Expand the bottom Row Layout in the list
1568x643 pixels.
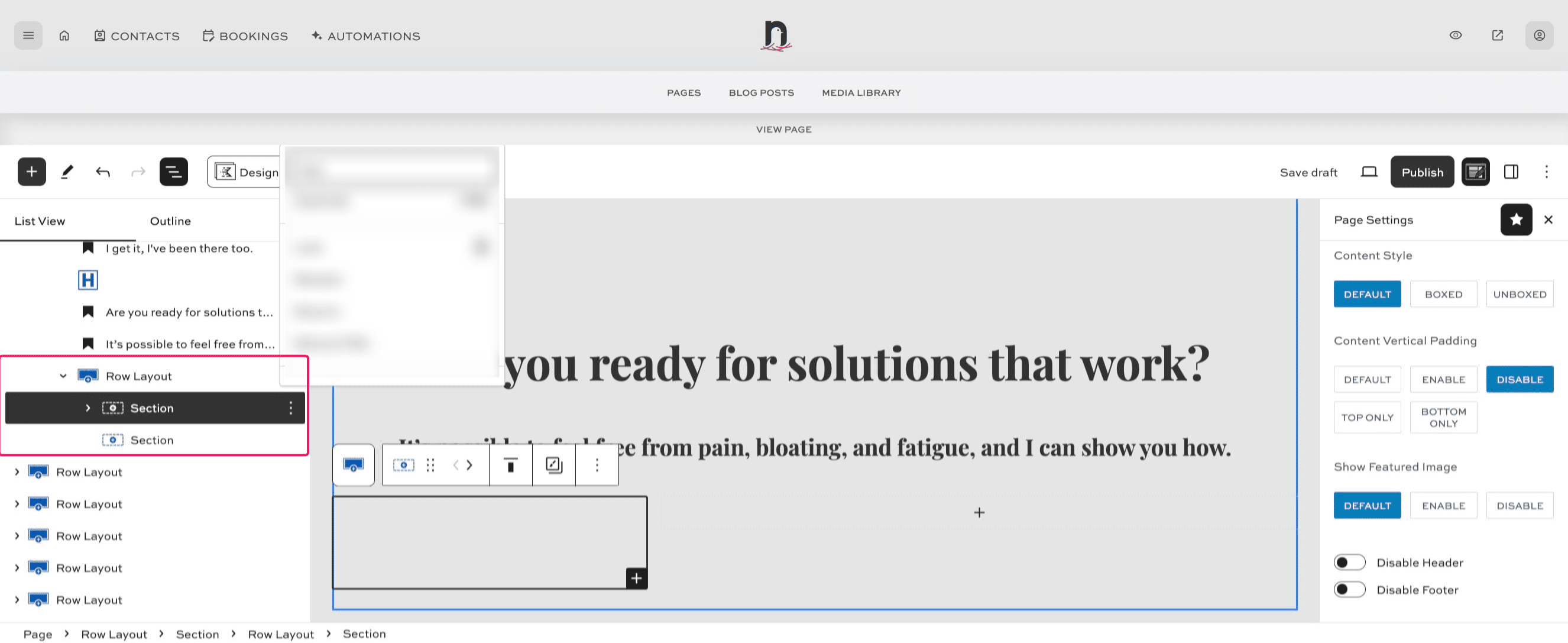click(17, 600)
